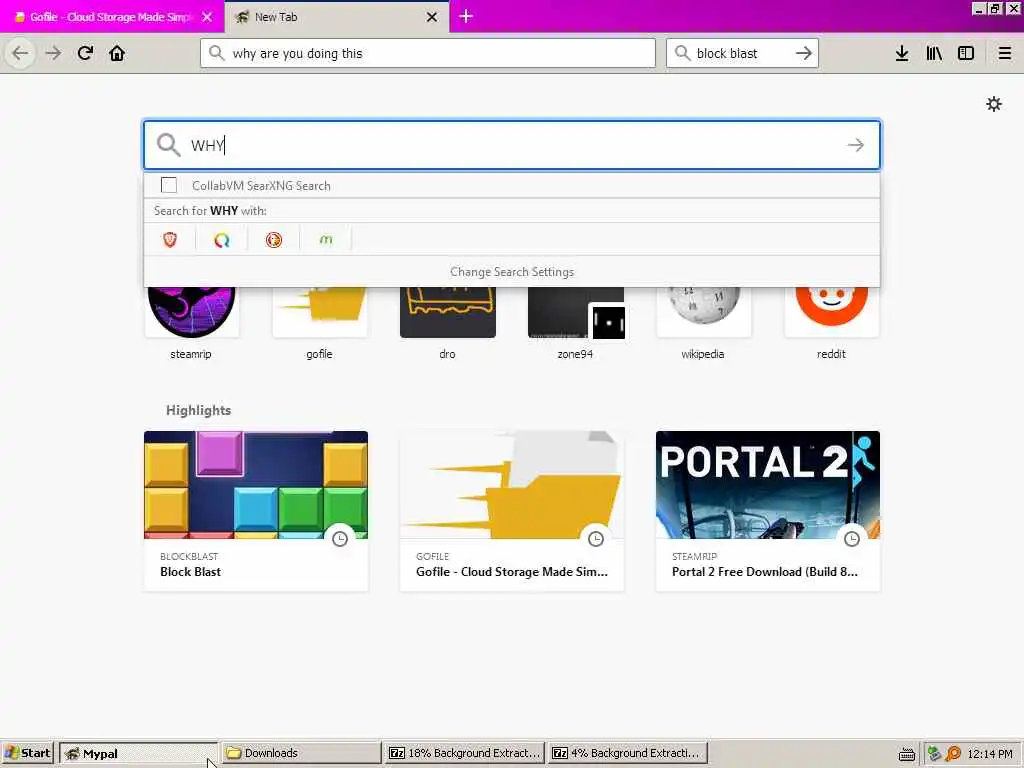The width and height of the screenshot is (1024, 768).
Task: Open the Downloads folder taskbar button
Action: tap(301, 753)
